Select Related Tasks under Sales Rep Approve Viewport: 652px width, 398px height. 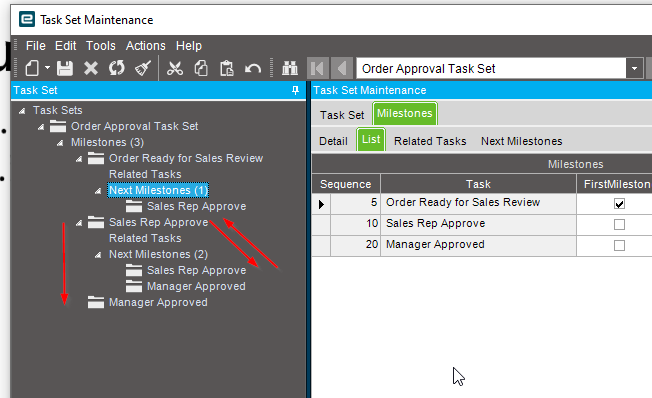click(145, 238)
